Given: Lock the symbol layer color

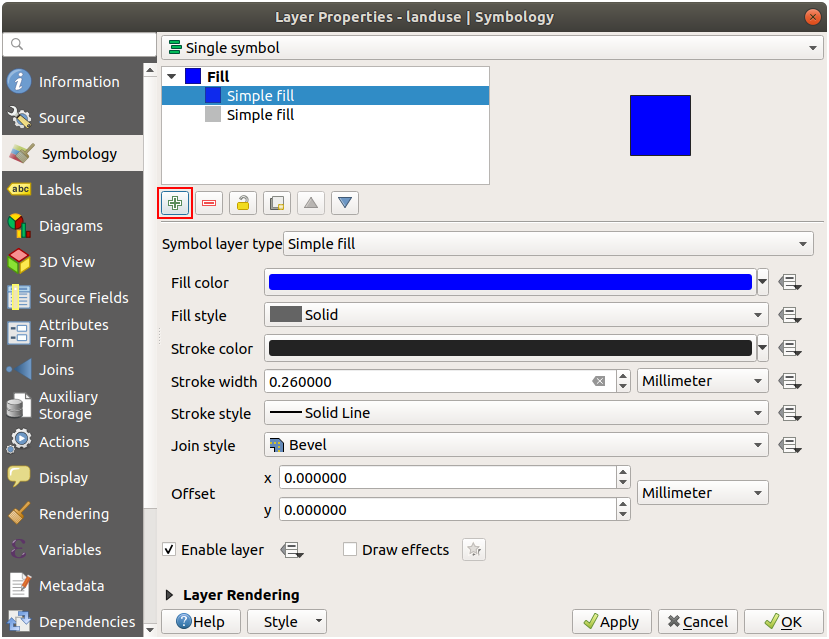Looking at the screenshot, I should point(243,203).
